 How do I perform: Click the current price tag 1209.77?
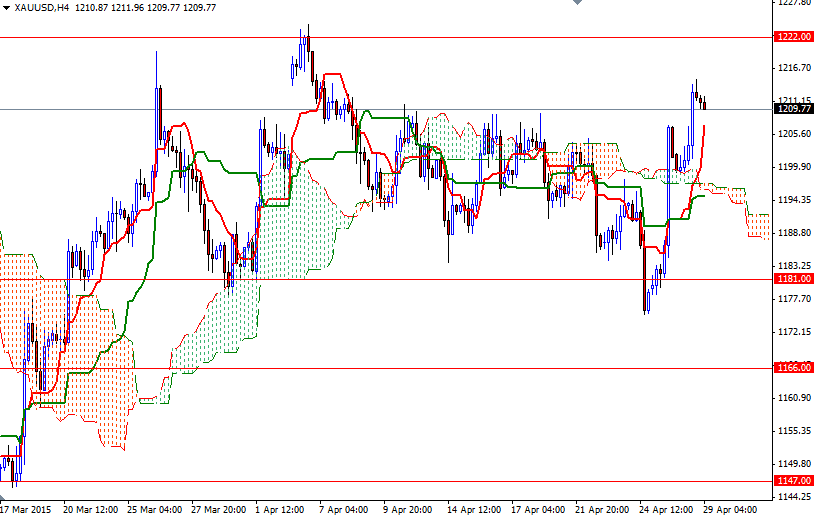click(793, 109)
